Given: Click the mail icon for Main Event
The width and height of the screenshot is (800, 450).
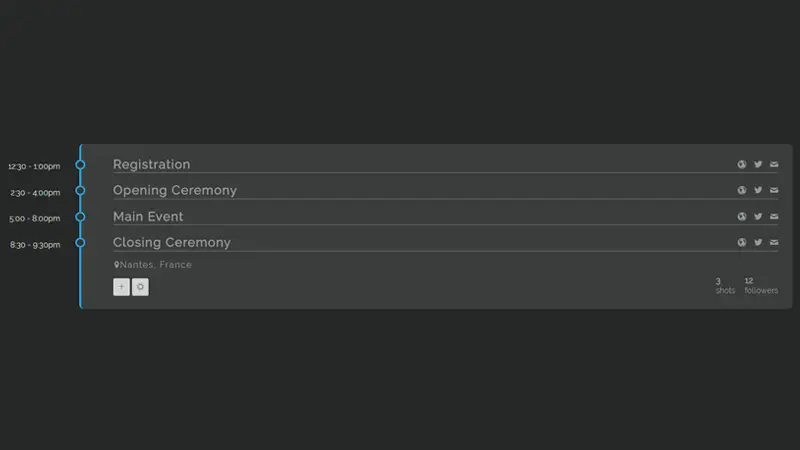Looking at the screenshot, I should pos(774,217).
